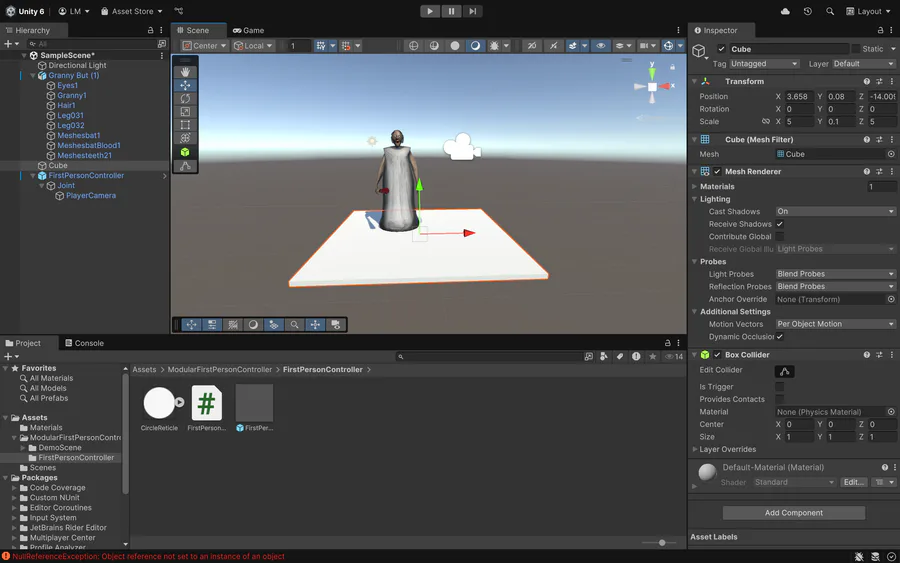Image resolution: width=900 pixels, height=563 pixels.
Task: Select the Project tab
Action: tap(23, 343)
